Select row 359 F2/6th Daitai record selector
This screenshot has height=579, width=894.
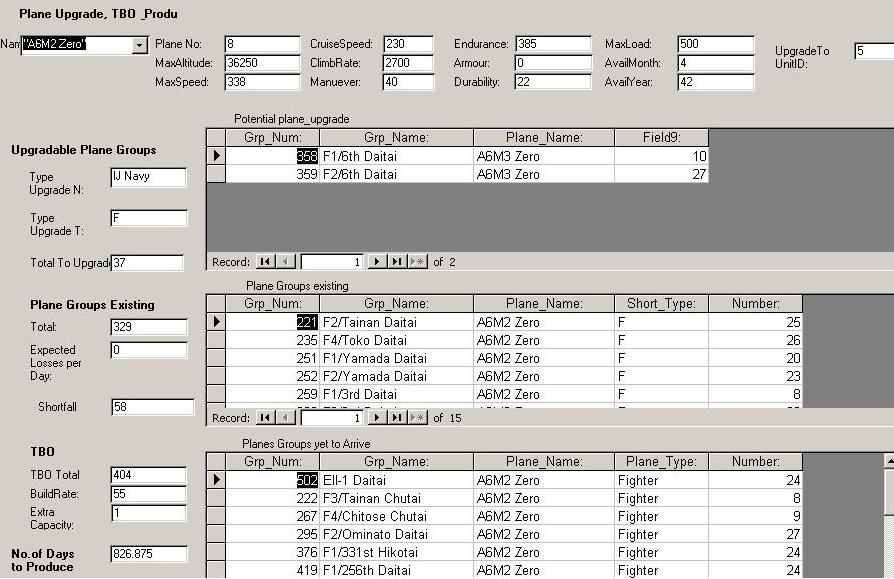pyautogui.click(x=216, y=174)
